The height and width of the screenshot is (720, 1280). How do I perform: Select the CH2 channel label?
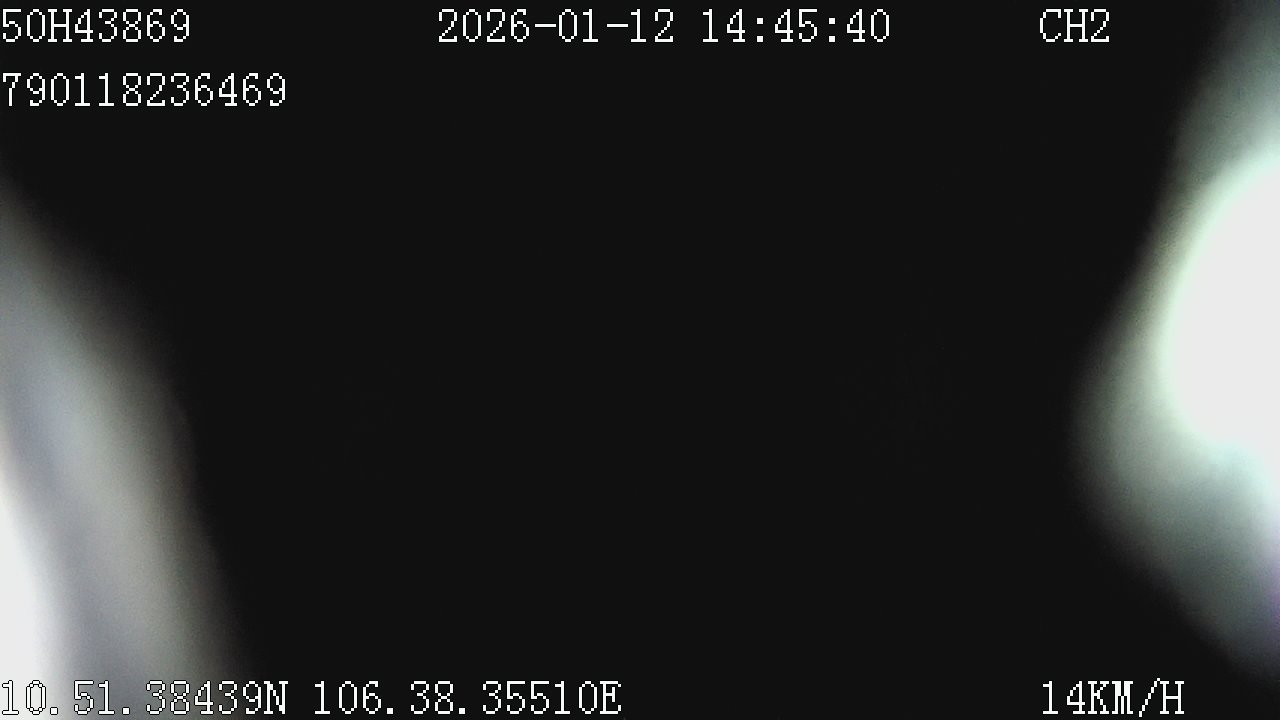(1075, 26)
